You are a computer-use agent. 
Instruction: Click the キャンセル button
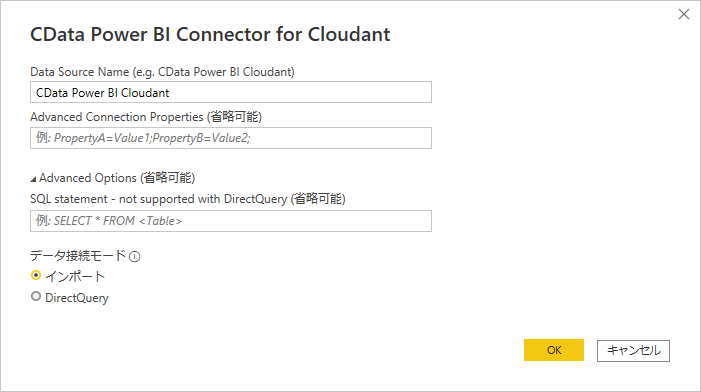point(633,350)
